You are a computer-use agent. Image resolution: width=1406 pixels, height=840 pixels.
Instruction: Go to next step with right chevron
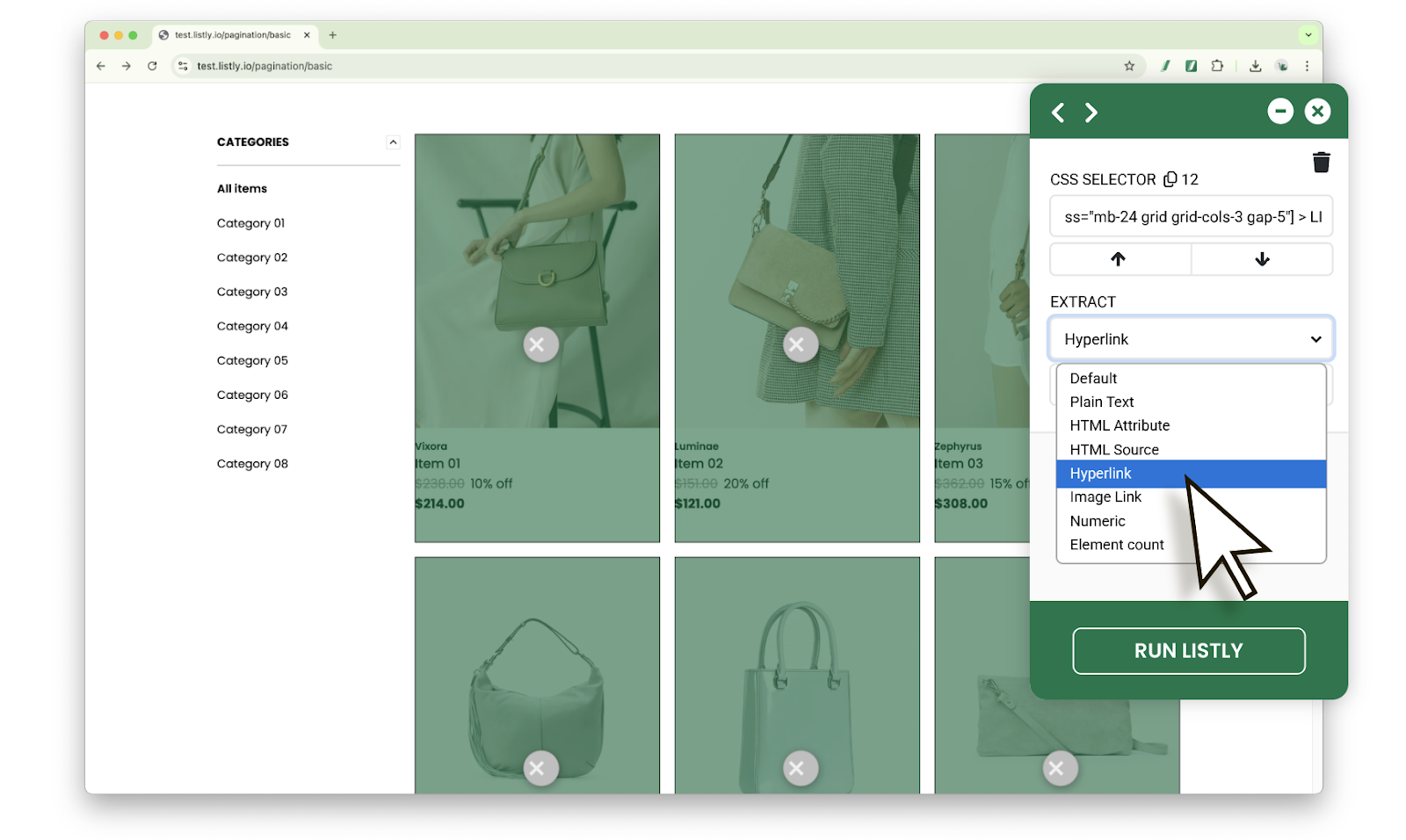1091,112
